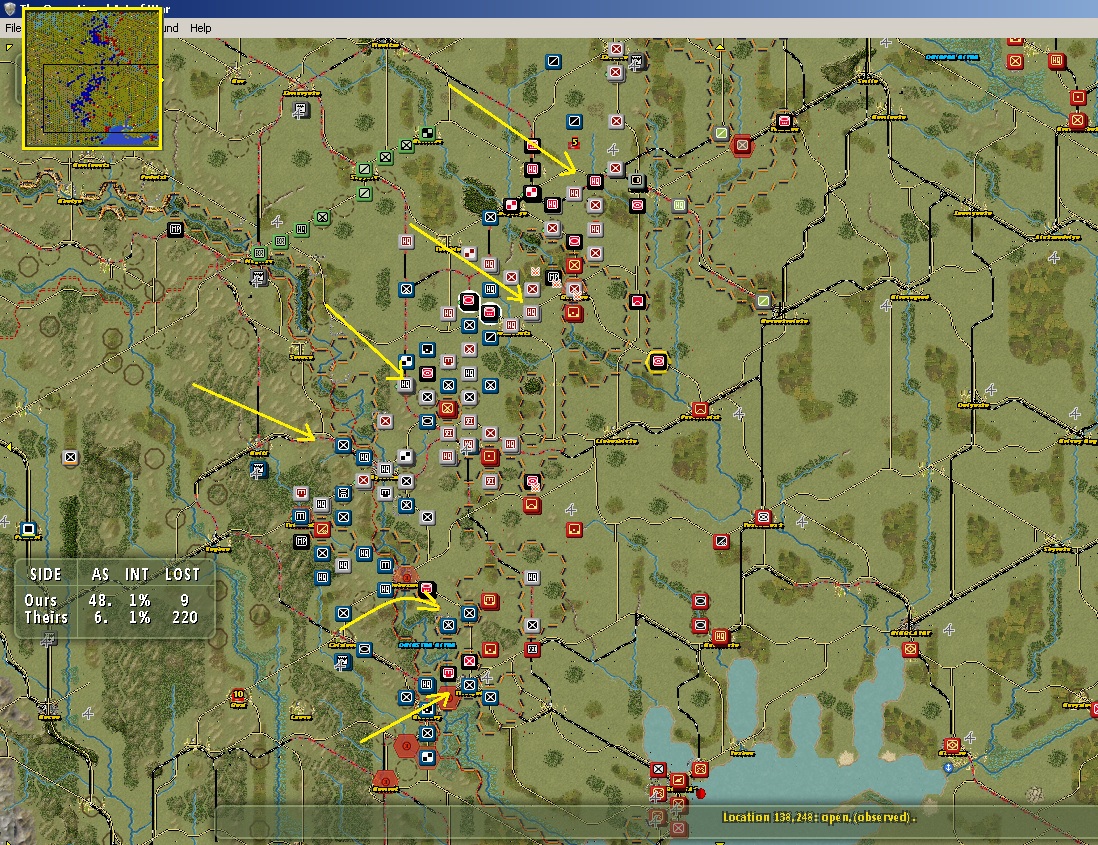Select the white-outlined armor unit with oval symbol

pyautogui.click(x=468, y=301)
